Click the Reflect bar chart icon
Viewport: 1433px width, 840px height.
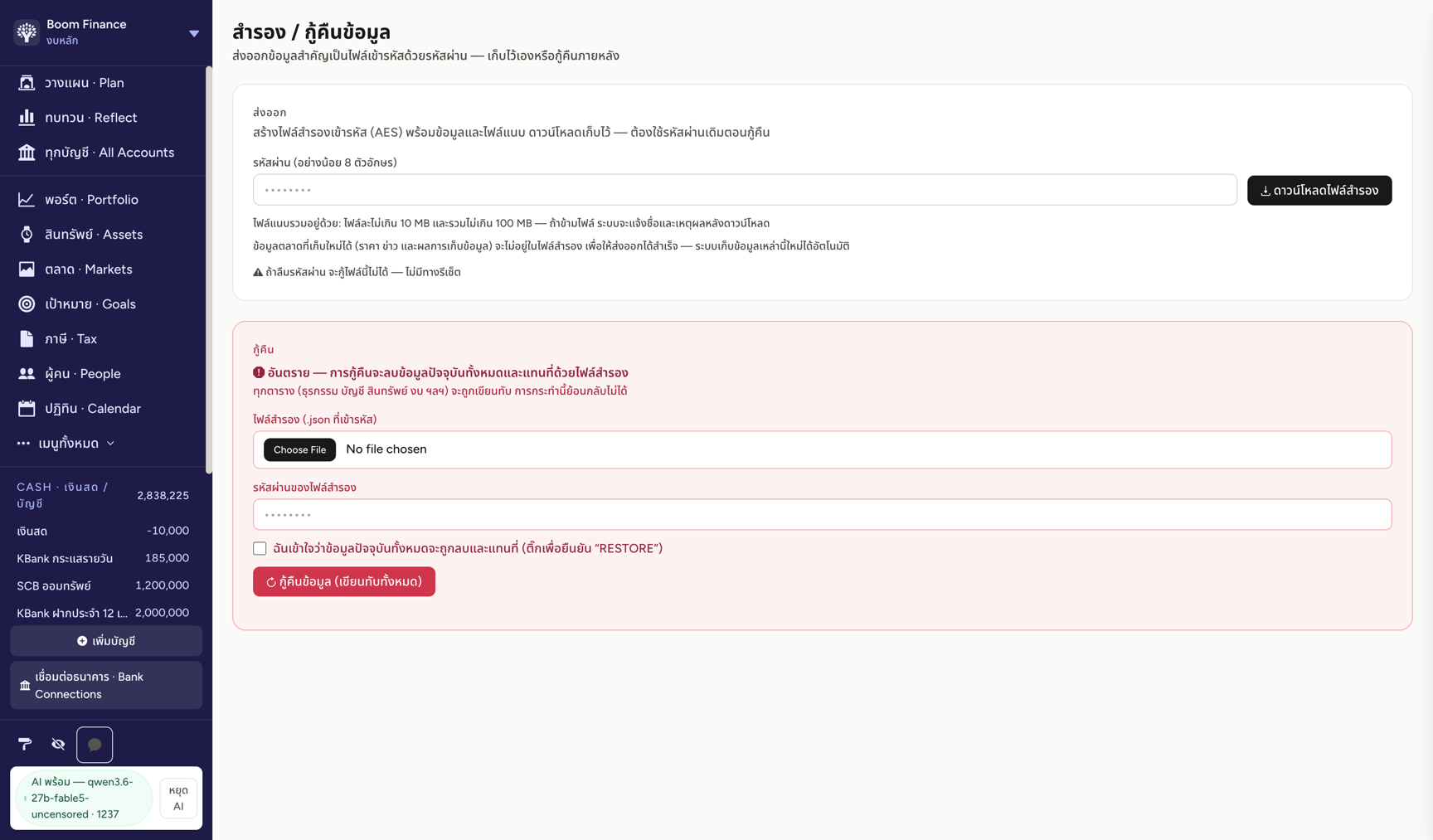(27, 118)
